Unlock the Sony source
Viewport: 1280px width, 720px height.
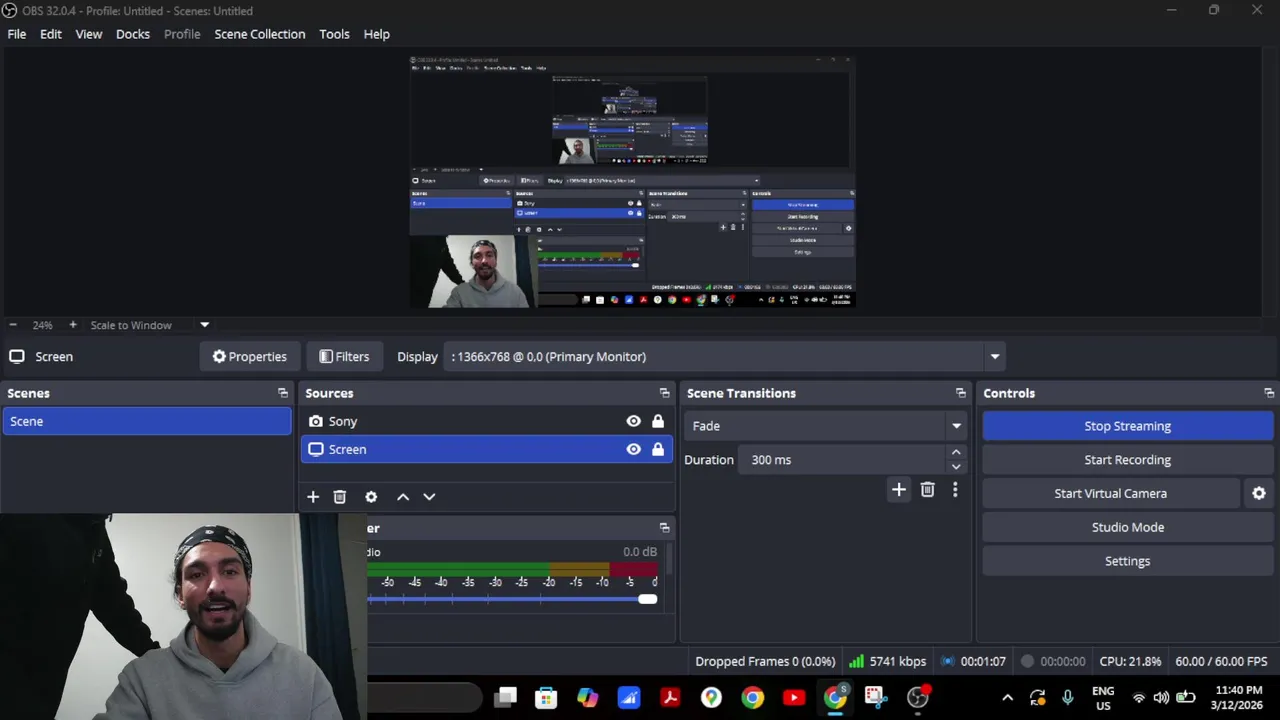coord(658,421)
